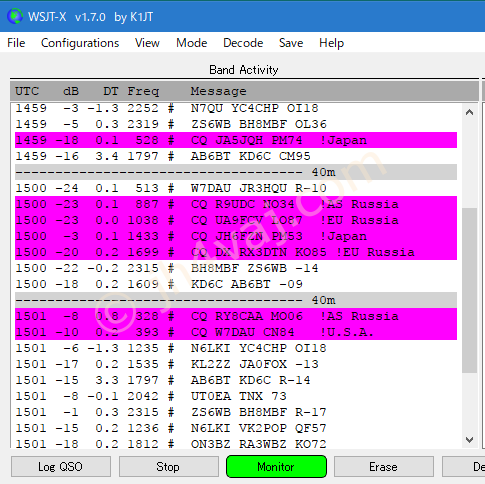Select the CQ R9UDC NO34 AS Russia row
The image size is (485, 484).
(x=236, y=204)
